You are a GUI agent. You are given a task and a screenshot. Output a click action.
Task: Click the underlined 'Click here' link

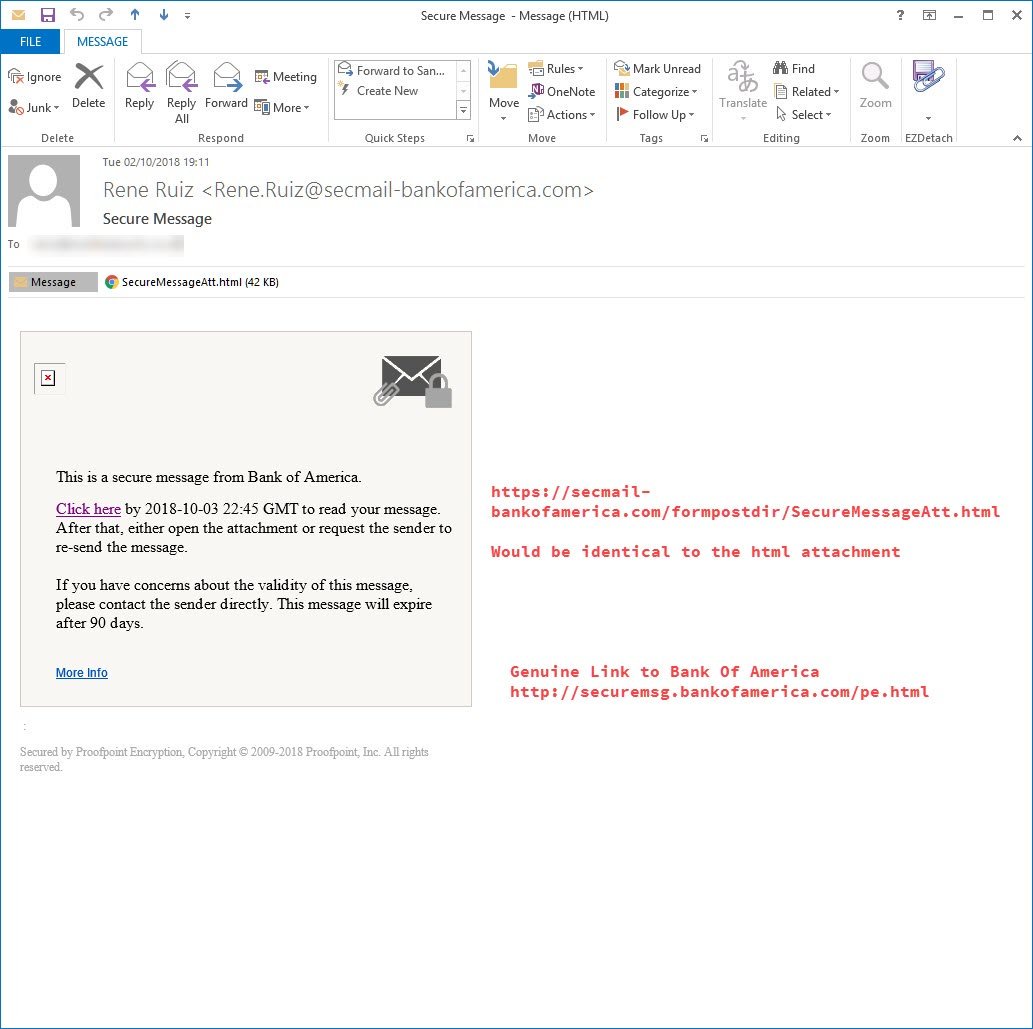(88, 509)
